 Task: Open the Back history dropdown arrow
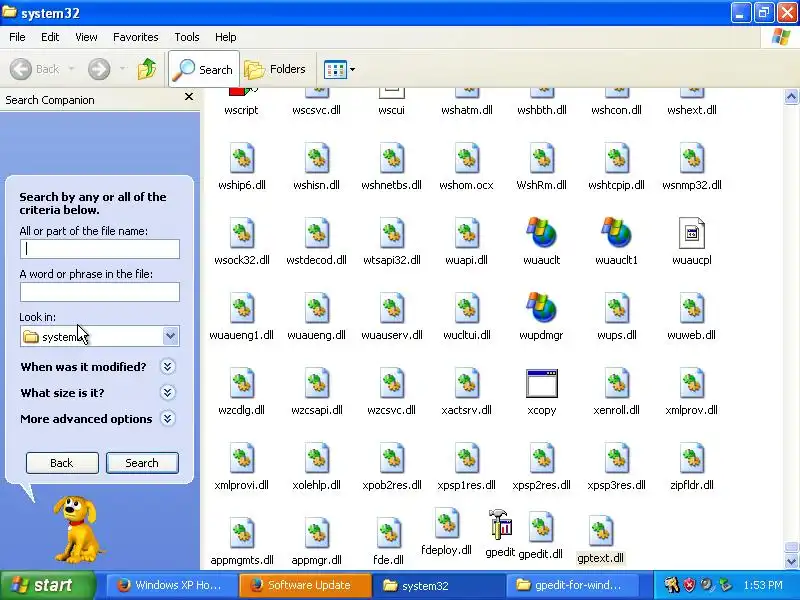coord(71,69)
